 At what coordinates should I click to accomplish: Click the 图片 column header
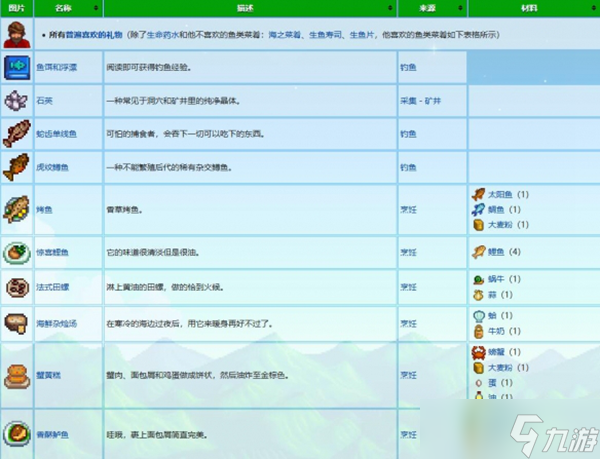tap(17, 8)
